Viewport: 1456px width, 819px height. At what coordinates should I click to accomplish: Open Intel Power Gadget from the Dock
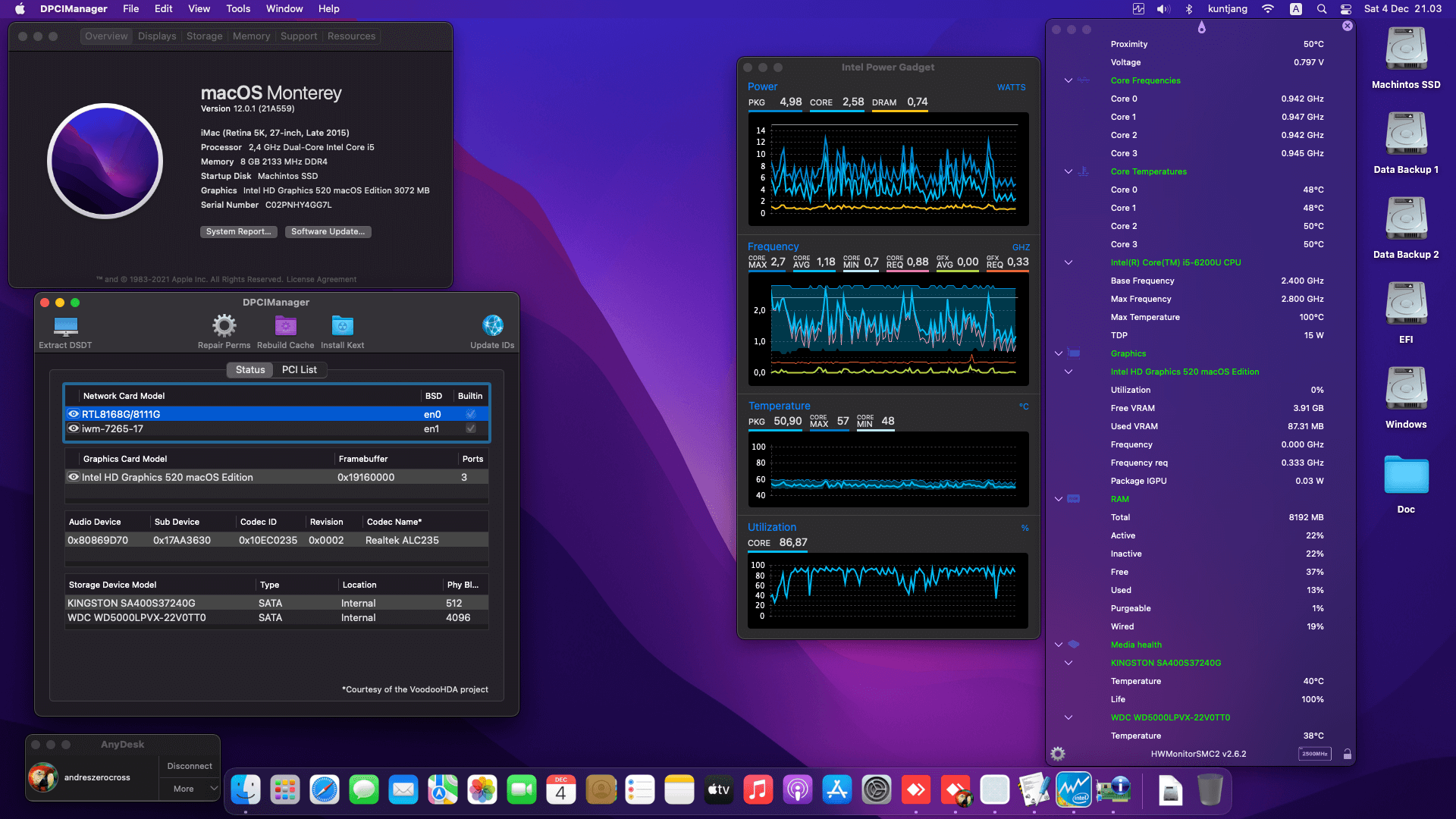pyautogui.click(x=1074, y=790)
